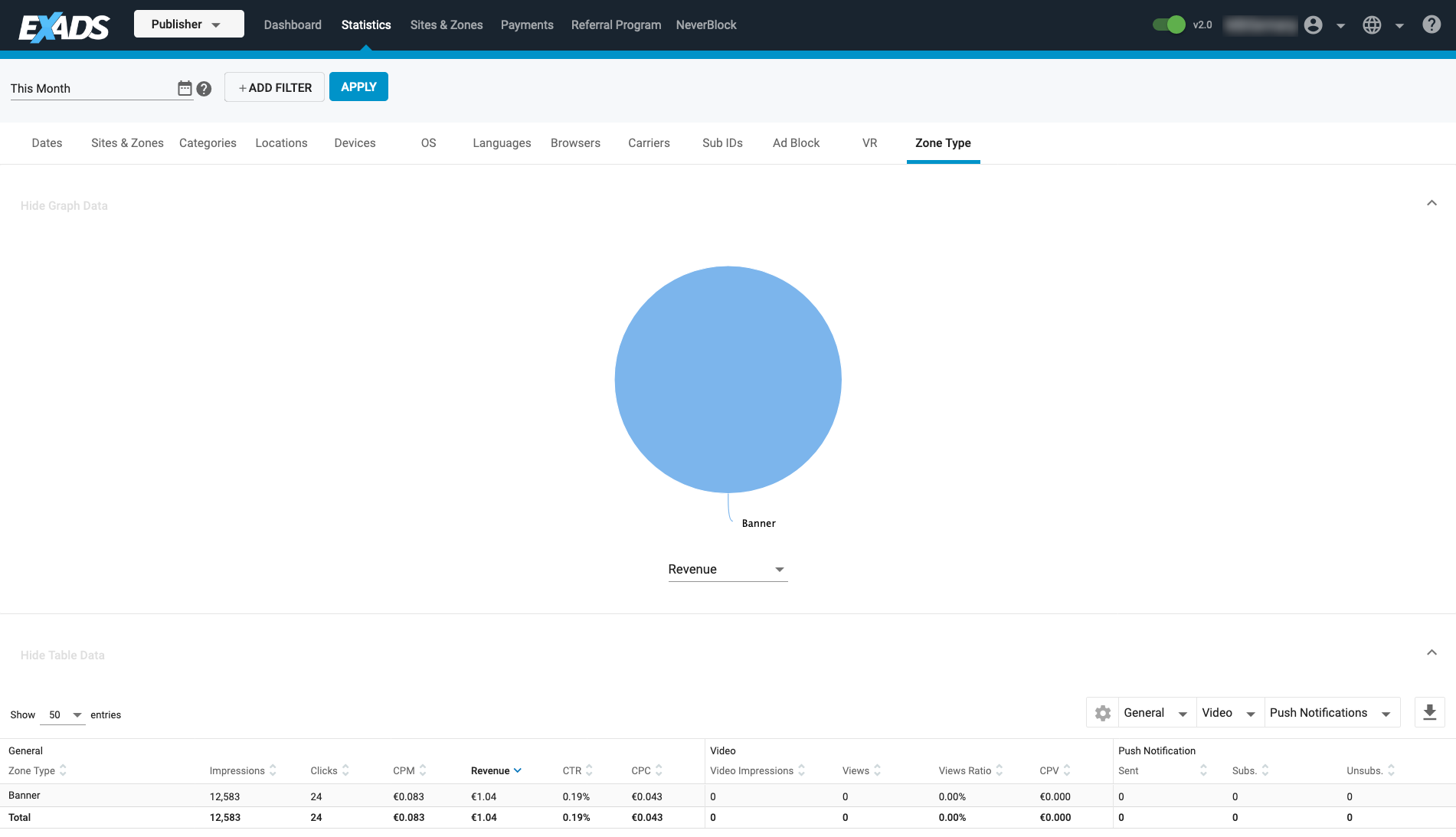Click the EXADS logo

64,27
